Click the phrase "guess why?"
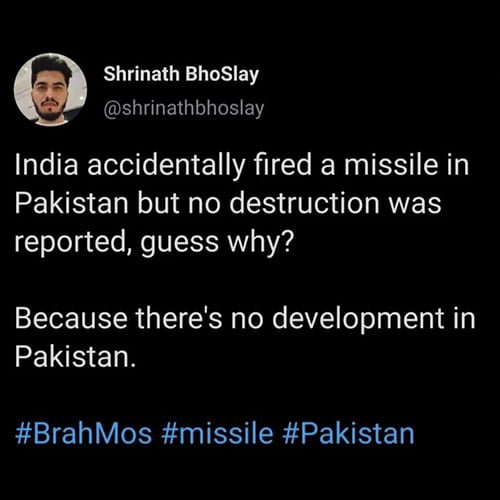This screenshot has height=500, width=500. click(217, 243)
